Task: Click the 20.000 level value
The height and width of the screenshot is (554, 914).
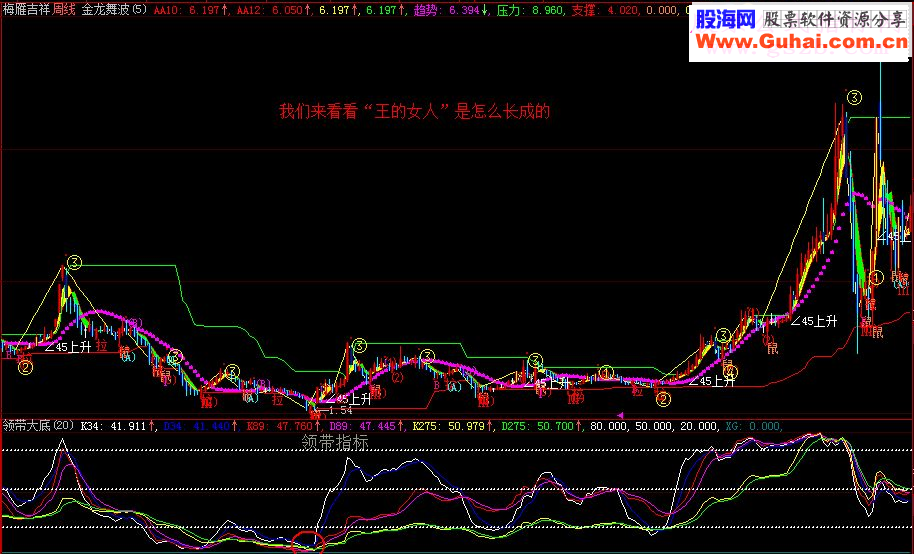Action: point(699,426)
